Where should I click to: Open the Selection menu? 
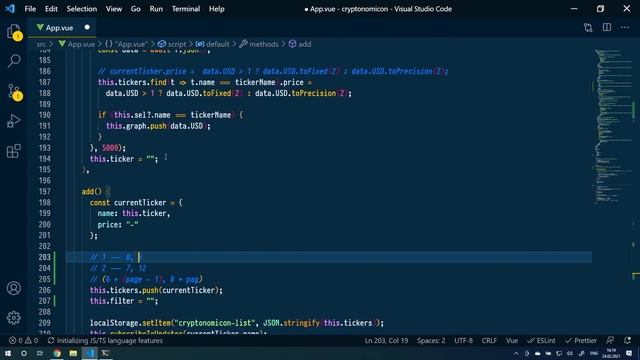pyautogui.click(x=82, y=9)
